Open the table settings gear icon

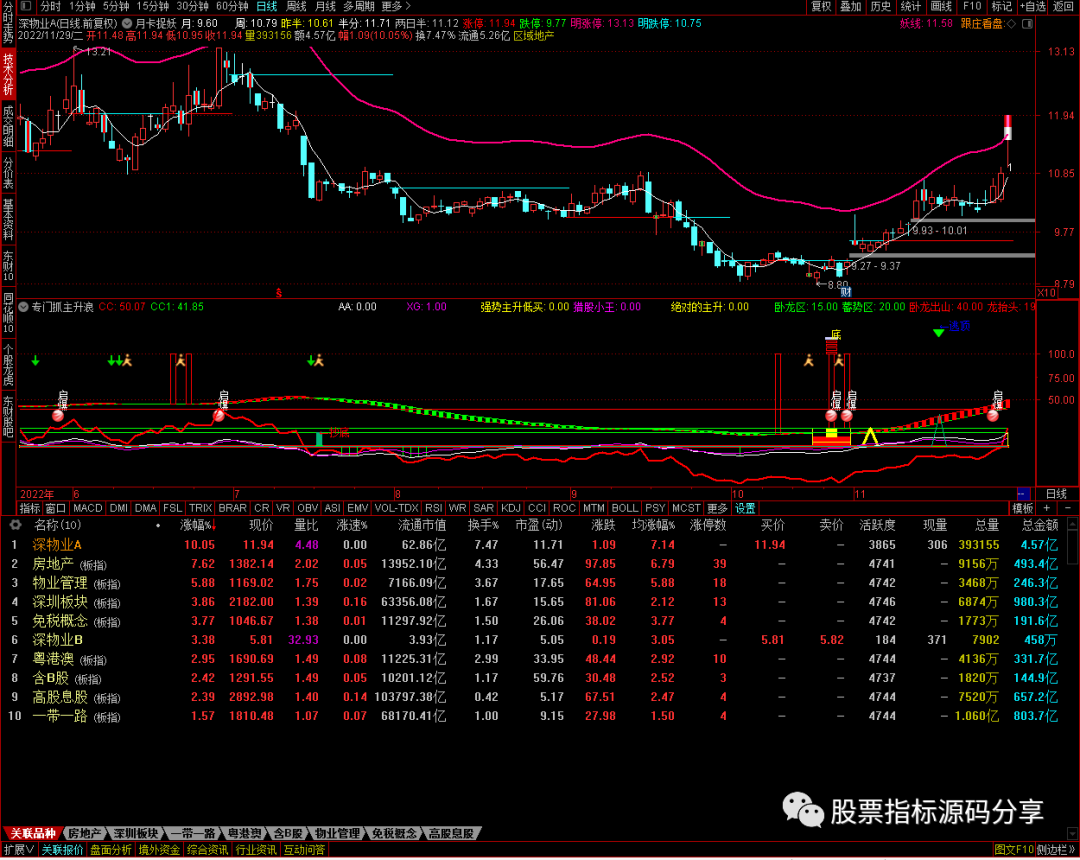[15, 525]
